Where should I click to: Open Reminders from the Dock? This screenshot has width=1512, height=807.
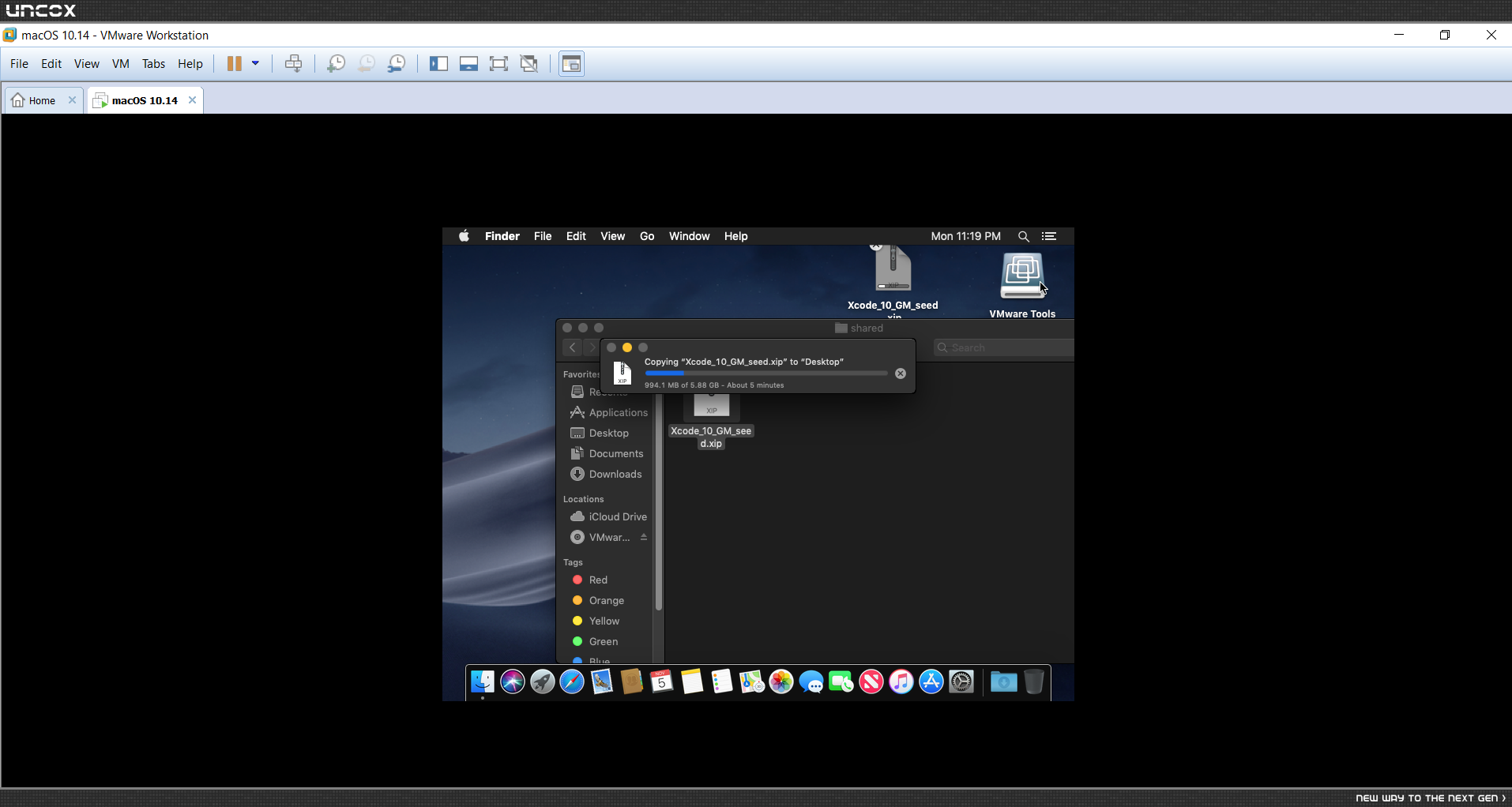click(x=722, y=681)
